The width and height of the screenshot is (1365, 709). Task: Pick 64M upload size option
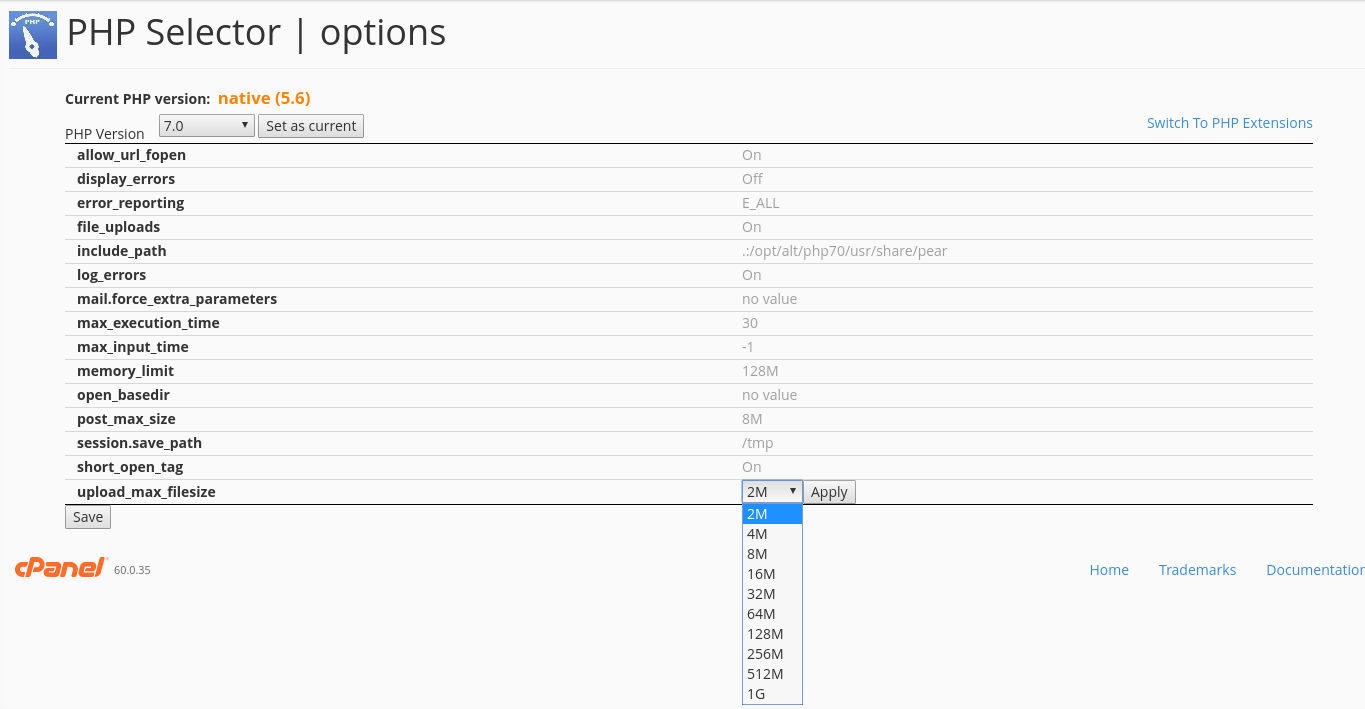772,614
